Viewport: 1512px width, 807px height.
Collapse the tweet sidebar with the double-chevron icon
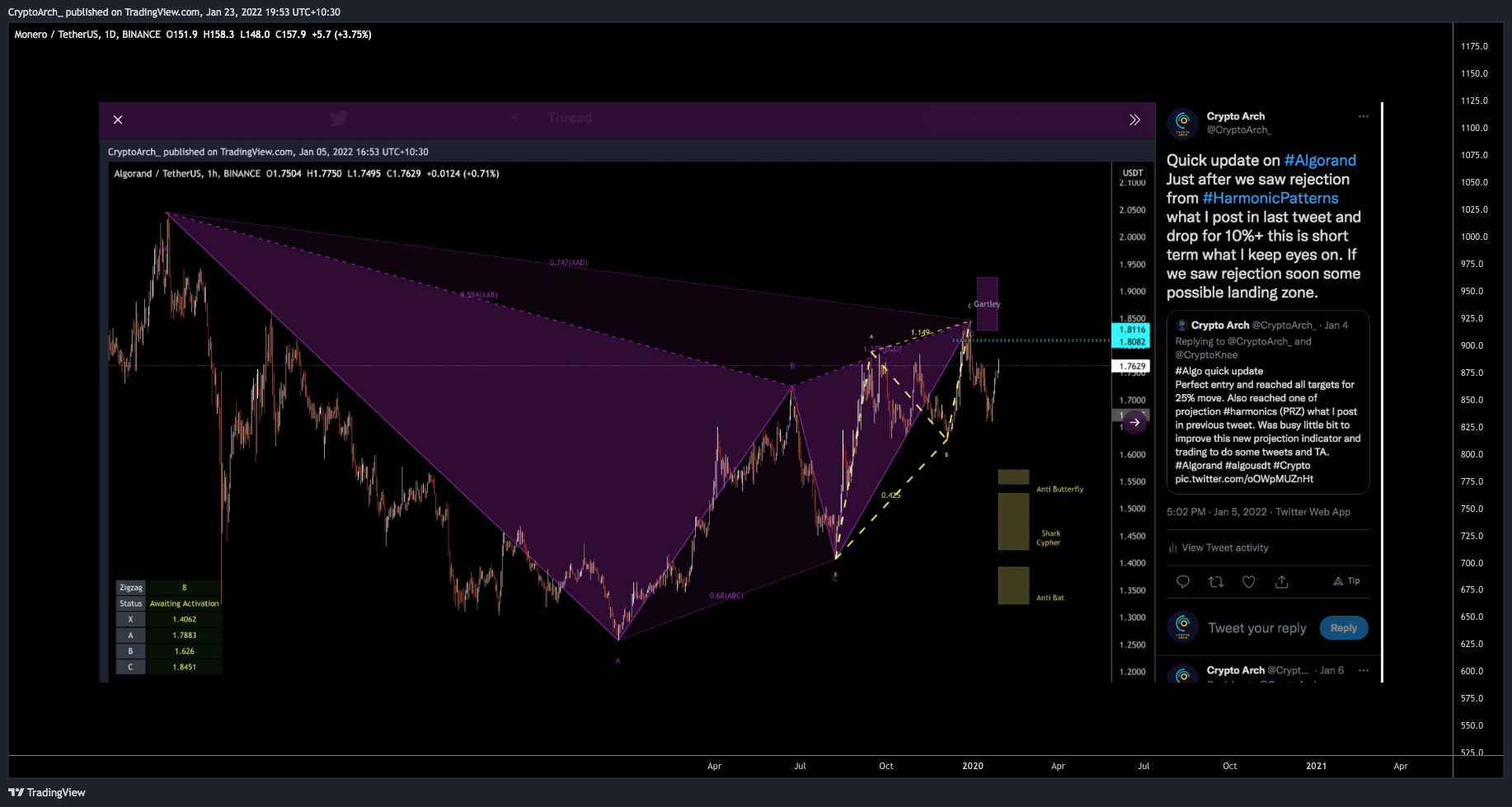click(1134, 120)
